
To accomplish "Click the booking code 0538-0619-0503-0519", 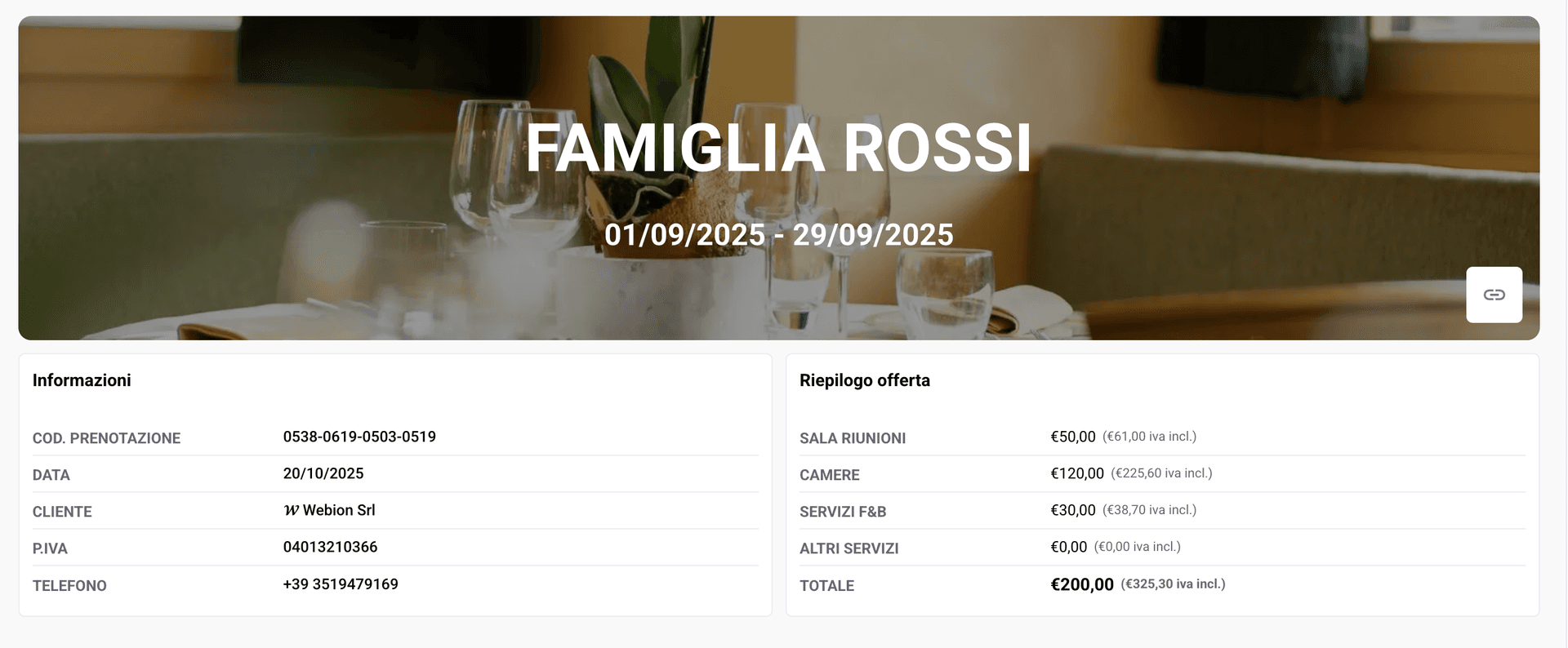I will coord(359,437).
